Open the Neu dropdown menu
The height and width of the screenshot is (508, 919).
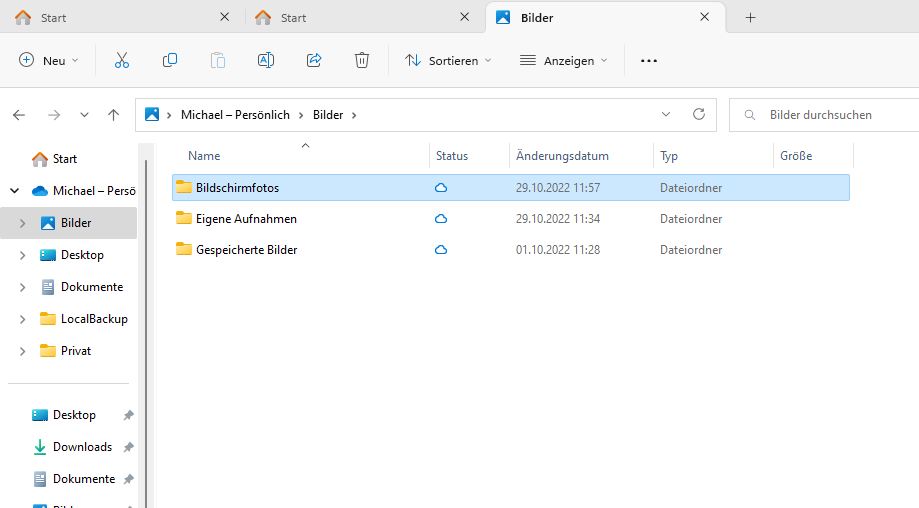click(x=48, y=61)
